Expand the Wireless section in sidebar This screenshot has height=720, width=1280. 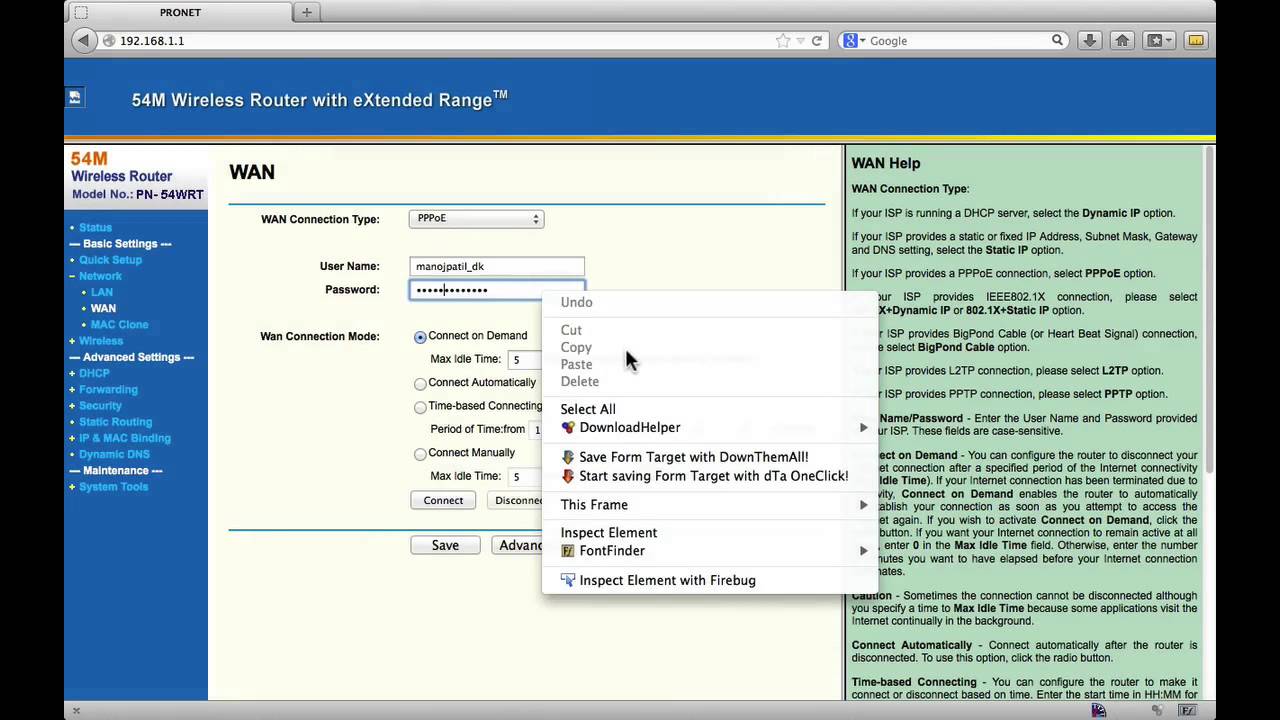pyautogui.click(x=72, y=341)
